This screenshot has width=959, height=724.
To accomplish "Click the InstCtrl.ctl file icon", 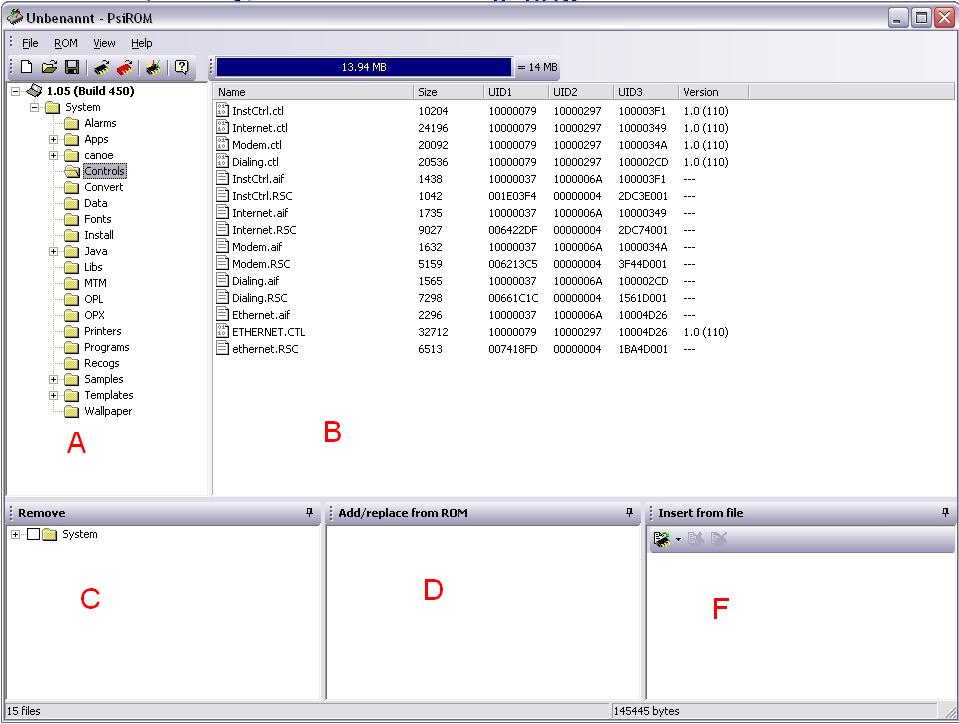I will [223, 110].
